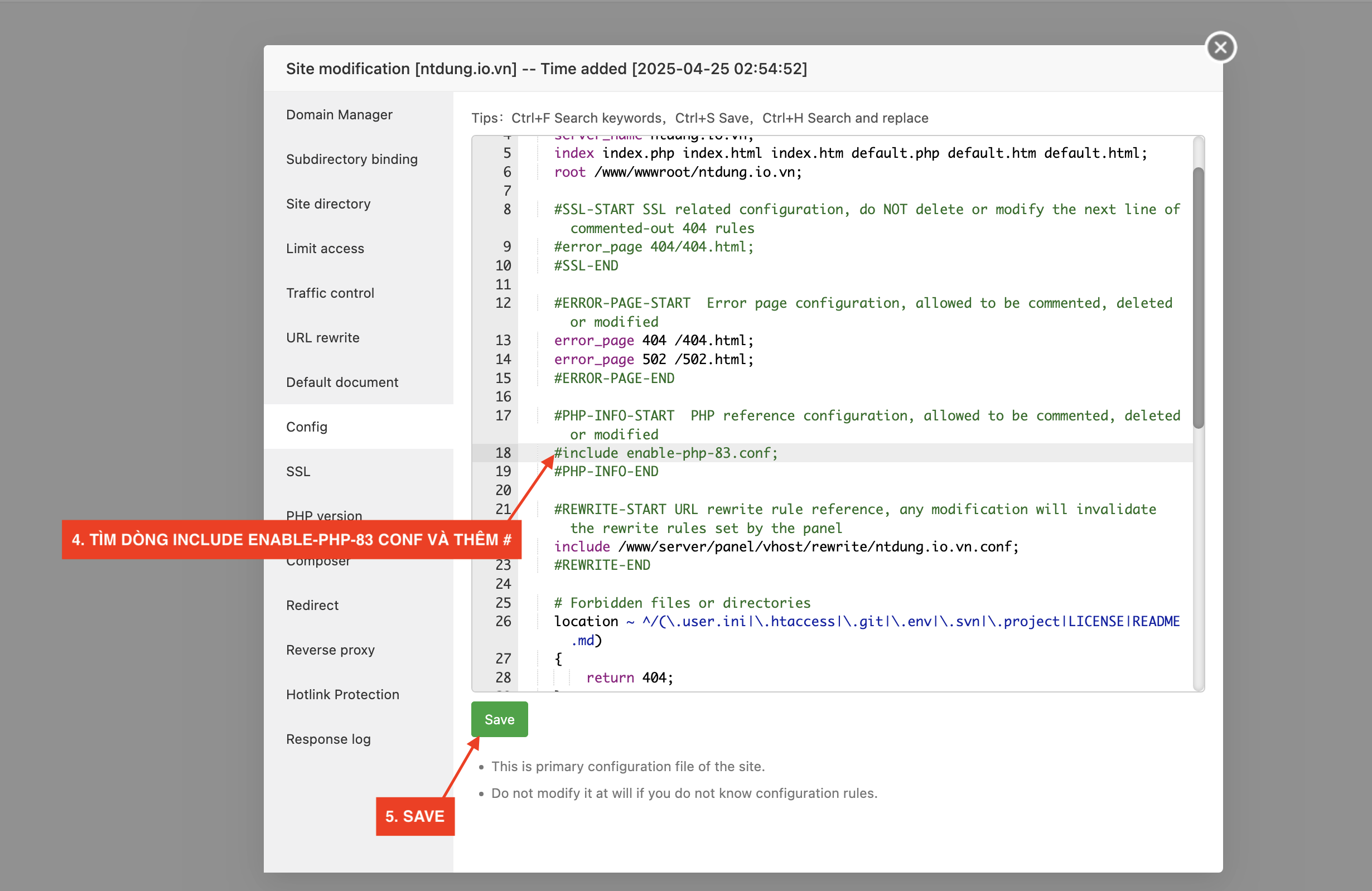
Task: Click the opening brace on line 27
Action: point(558,658)
